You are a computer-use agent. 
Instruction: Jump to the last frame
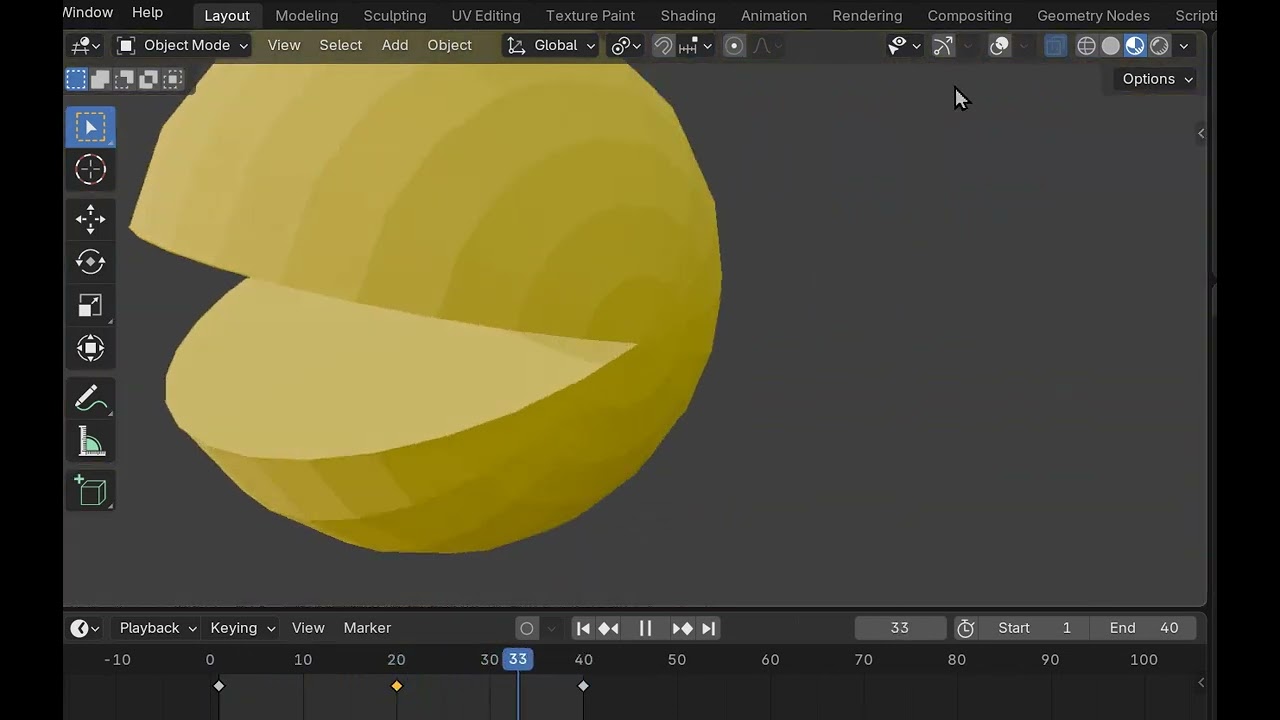(x=708, y=628)
